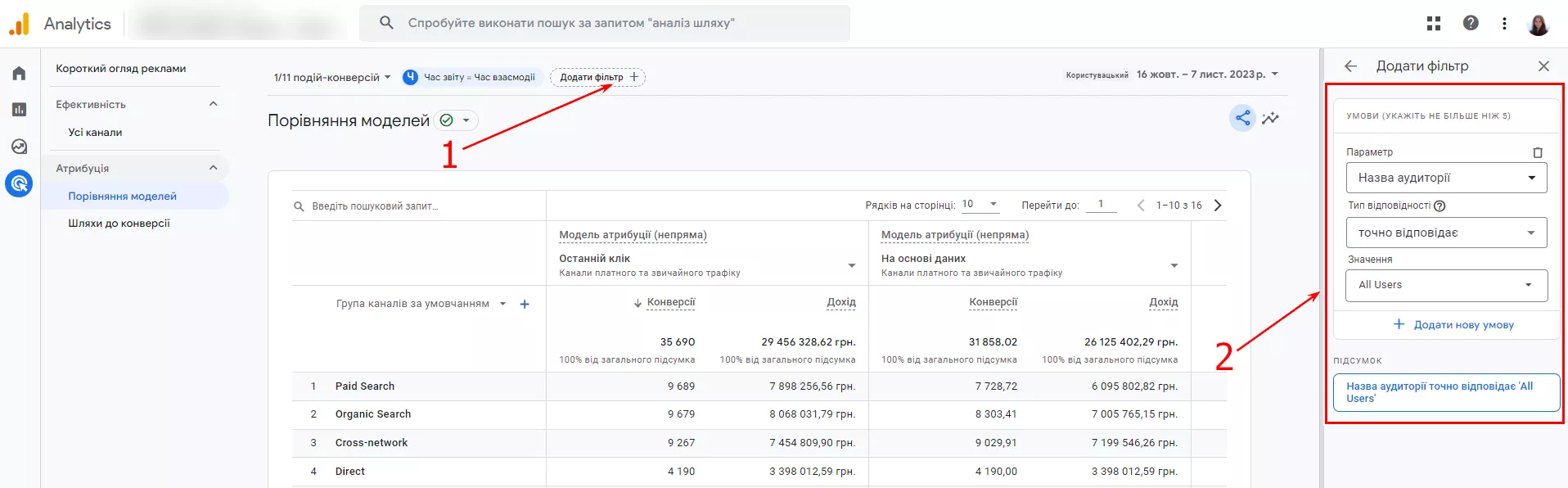Viewport: 1568px width, 488px height.
Task: Open the Reports bar chart icon
Action: 19,110
